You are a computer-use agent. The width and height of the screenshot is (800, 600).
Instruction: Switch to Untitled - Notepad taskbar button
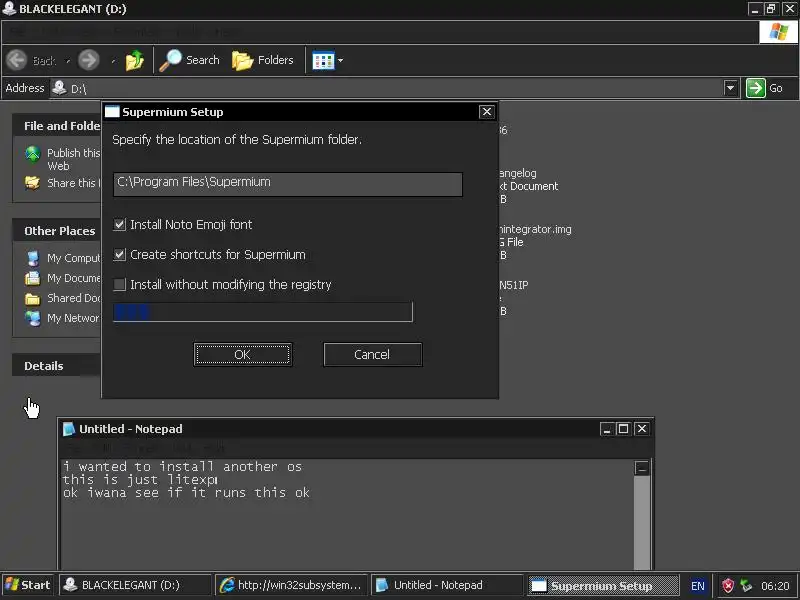(x=447, y=585)
